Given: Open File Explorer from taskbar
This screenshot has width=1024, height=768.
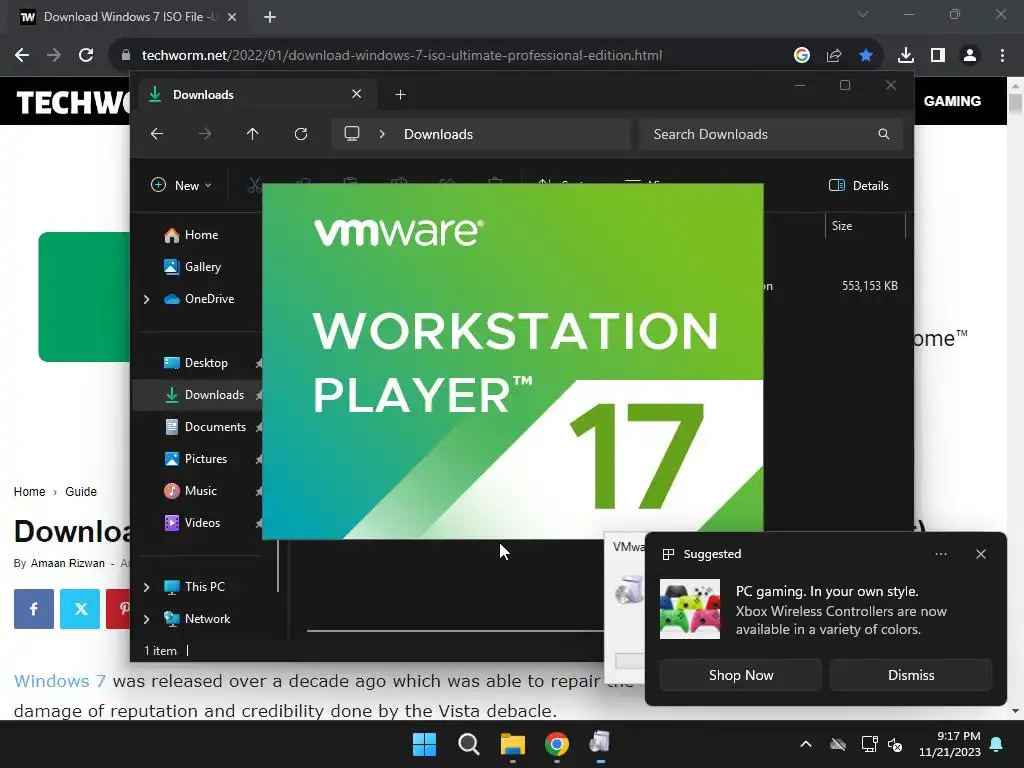Looking at the screenshot, I should [x=513, y=744].
